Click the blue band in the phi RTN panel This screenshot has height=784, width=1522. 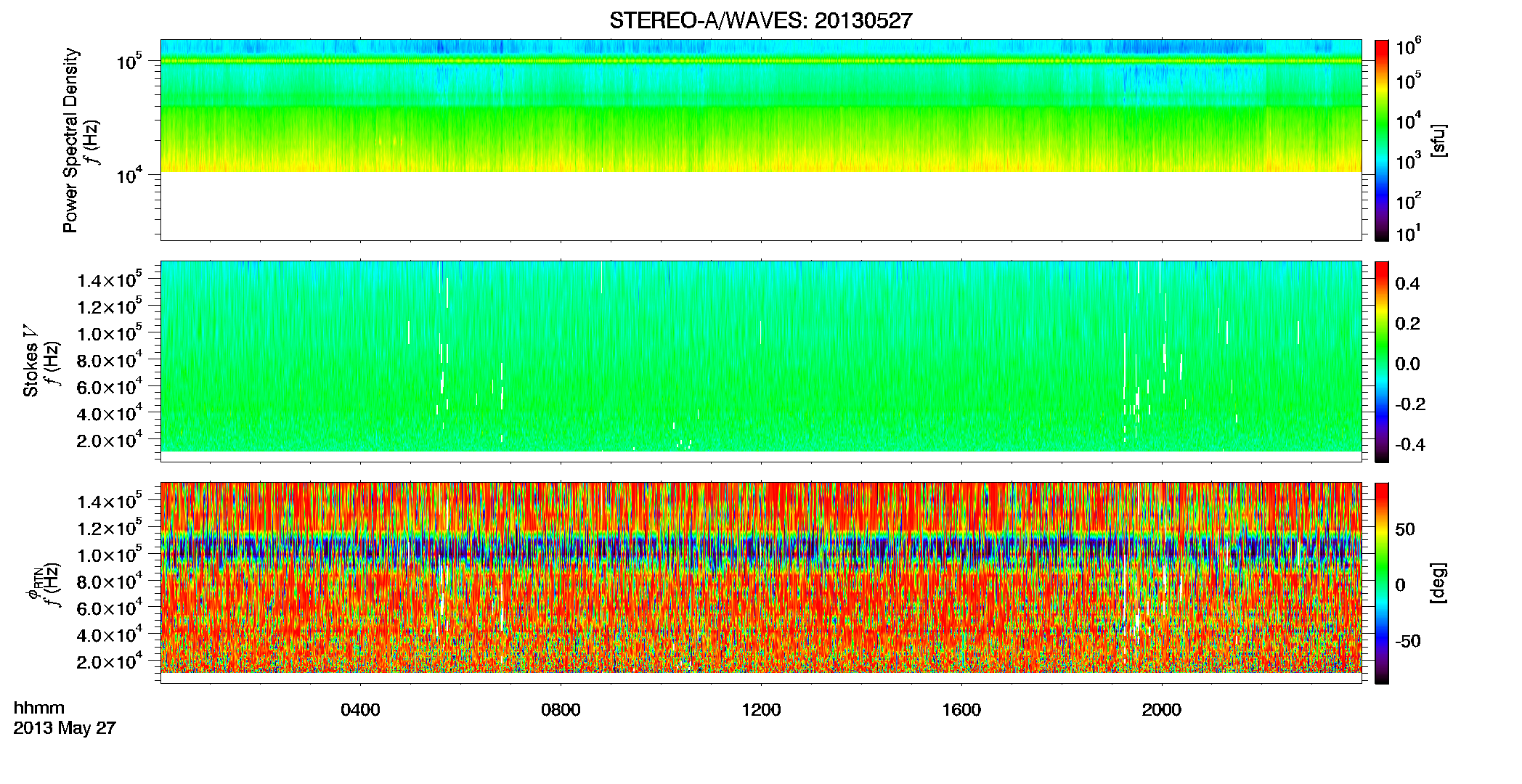(760, 551)
